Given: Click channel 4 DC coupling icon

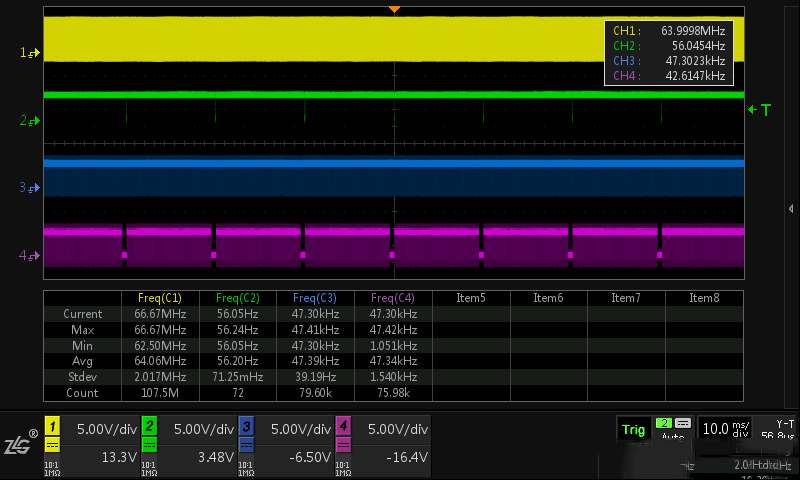Looking at the screenshot, I should 343,445.
